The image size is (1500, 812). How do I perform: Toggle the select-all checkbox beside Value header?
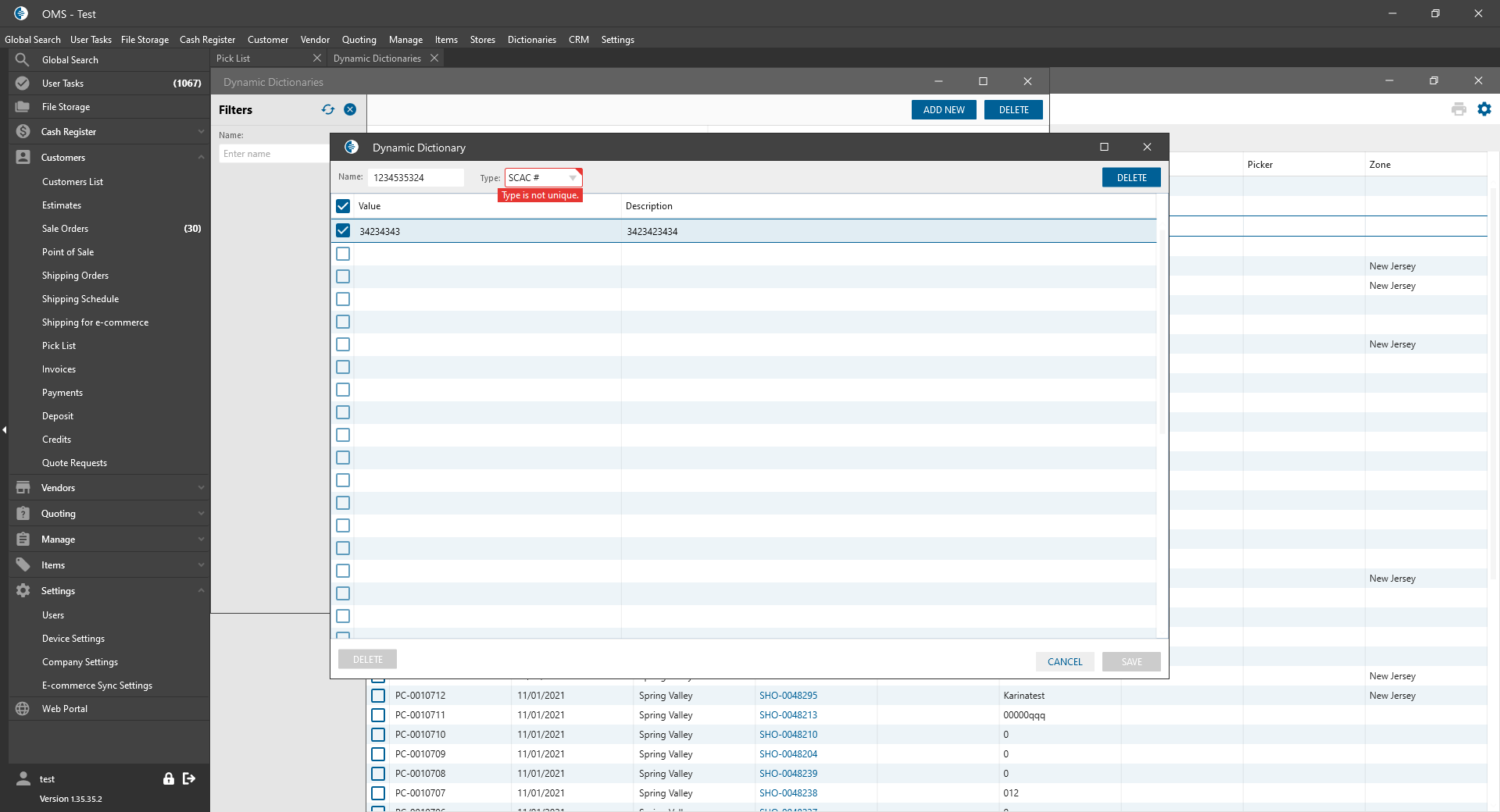(343, 206)
